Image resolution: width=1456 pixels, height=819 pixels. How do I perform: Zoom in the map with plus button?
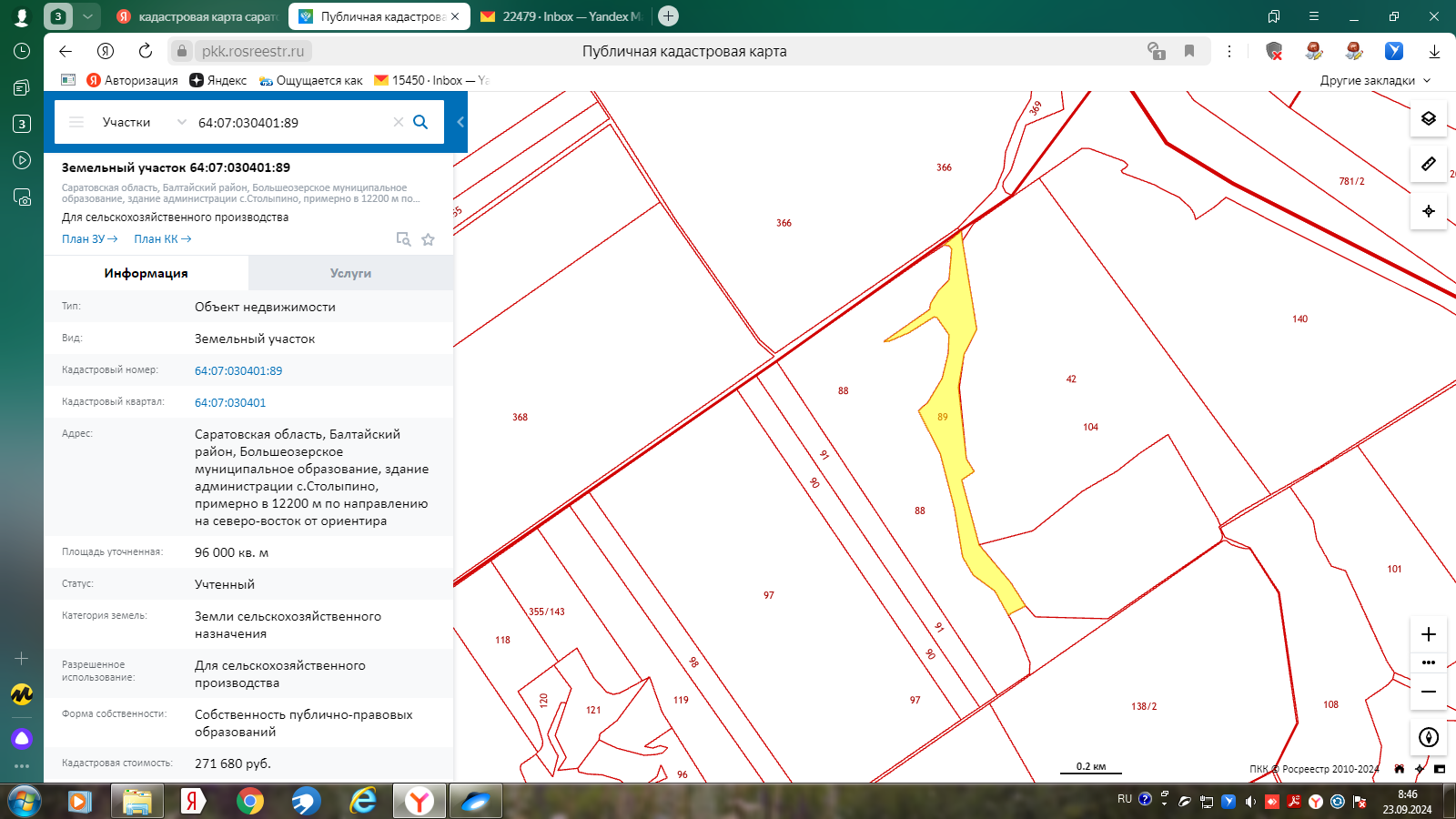click(x=1429, y=634)
